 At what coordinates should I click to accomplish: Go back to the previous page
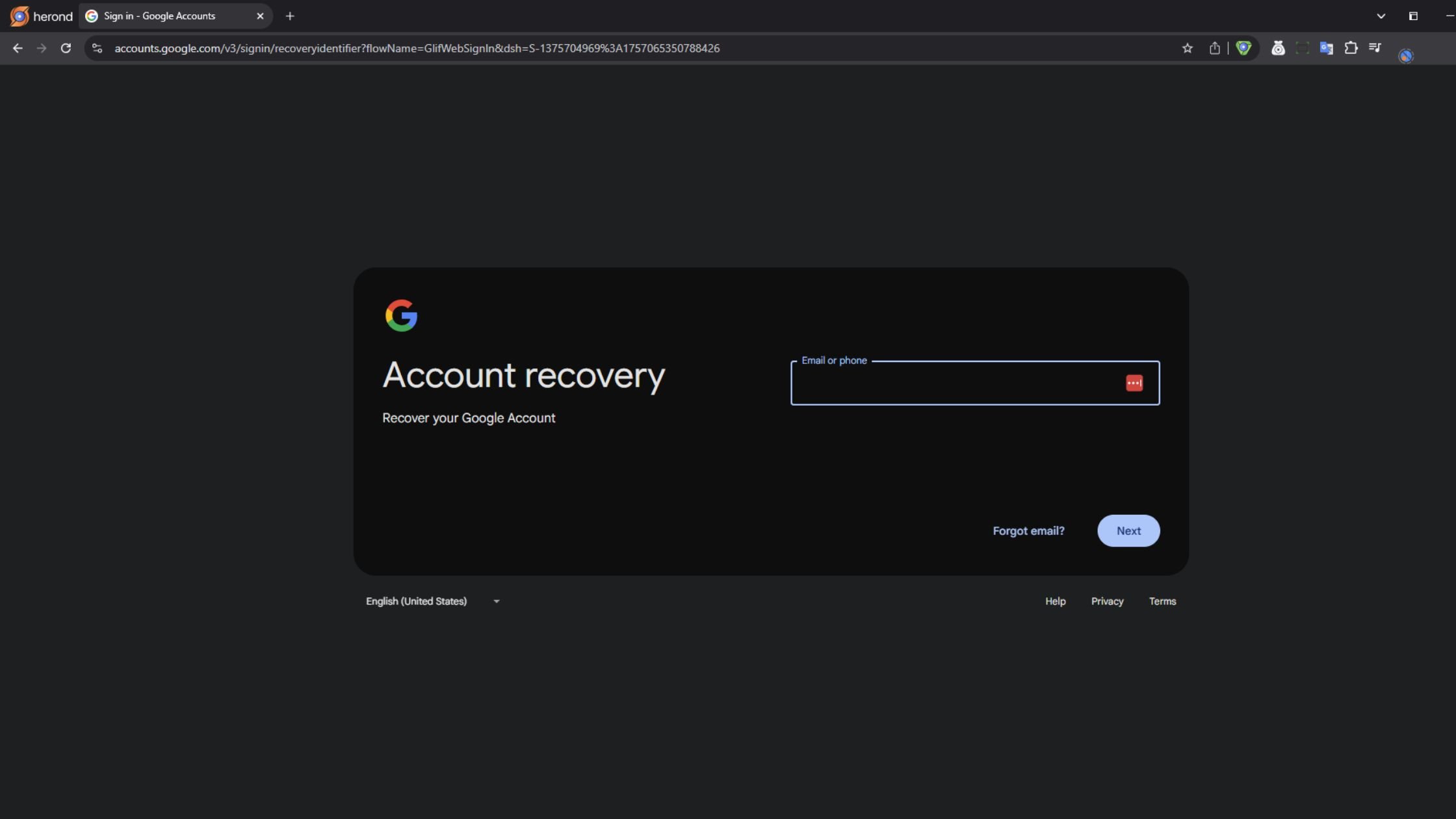pyautogui.click(x=18, y=48)
